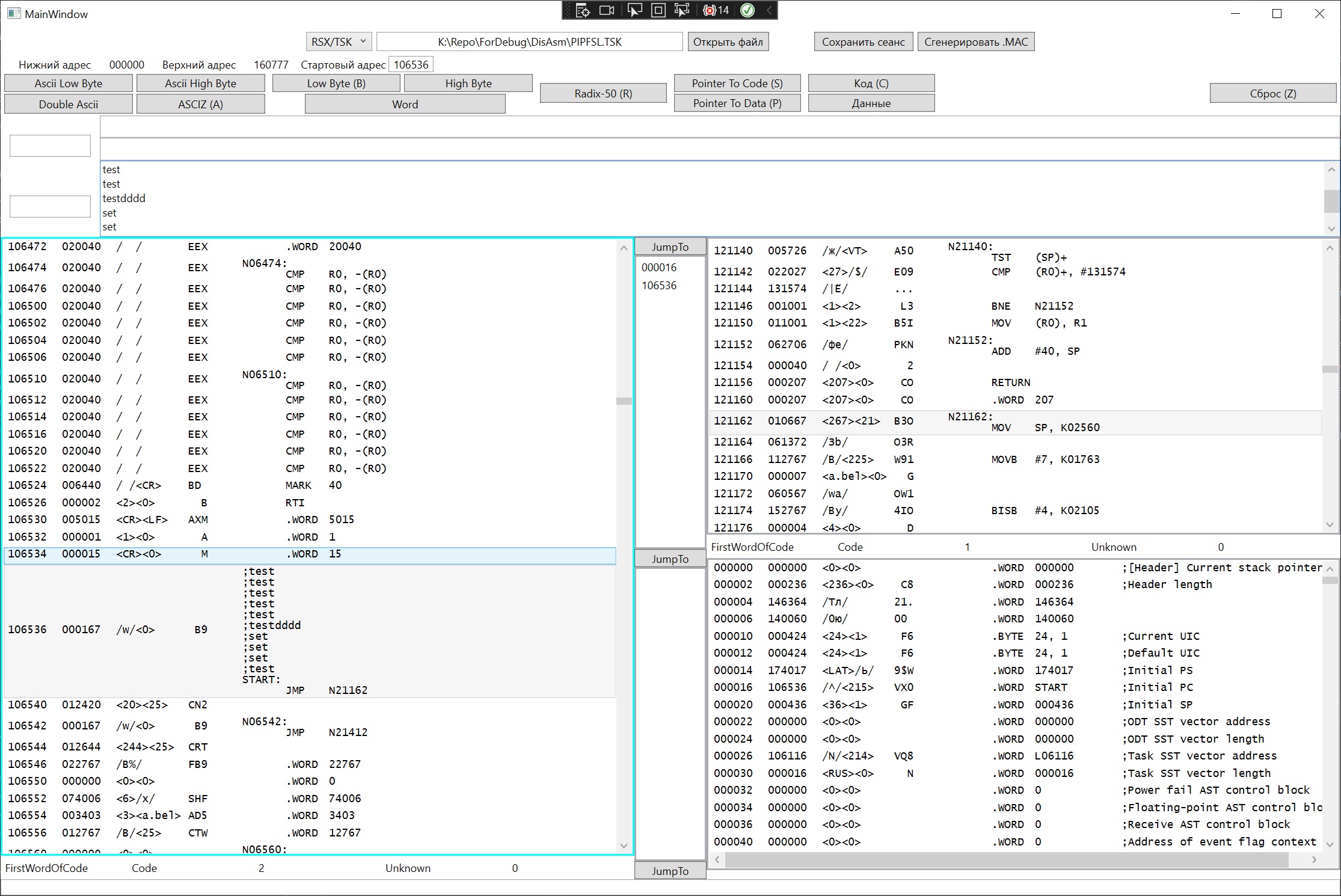Viewport: 1341px width, 896px height.
Task: Collapse the debug toolbar with the chevron
Action: (769, 10)
